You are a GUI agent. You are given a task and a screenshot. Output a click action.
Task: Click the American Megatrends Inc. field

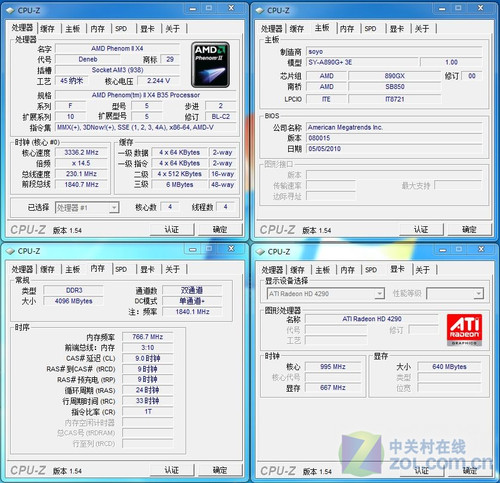pyautogui.click(x=394, y=127)
